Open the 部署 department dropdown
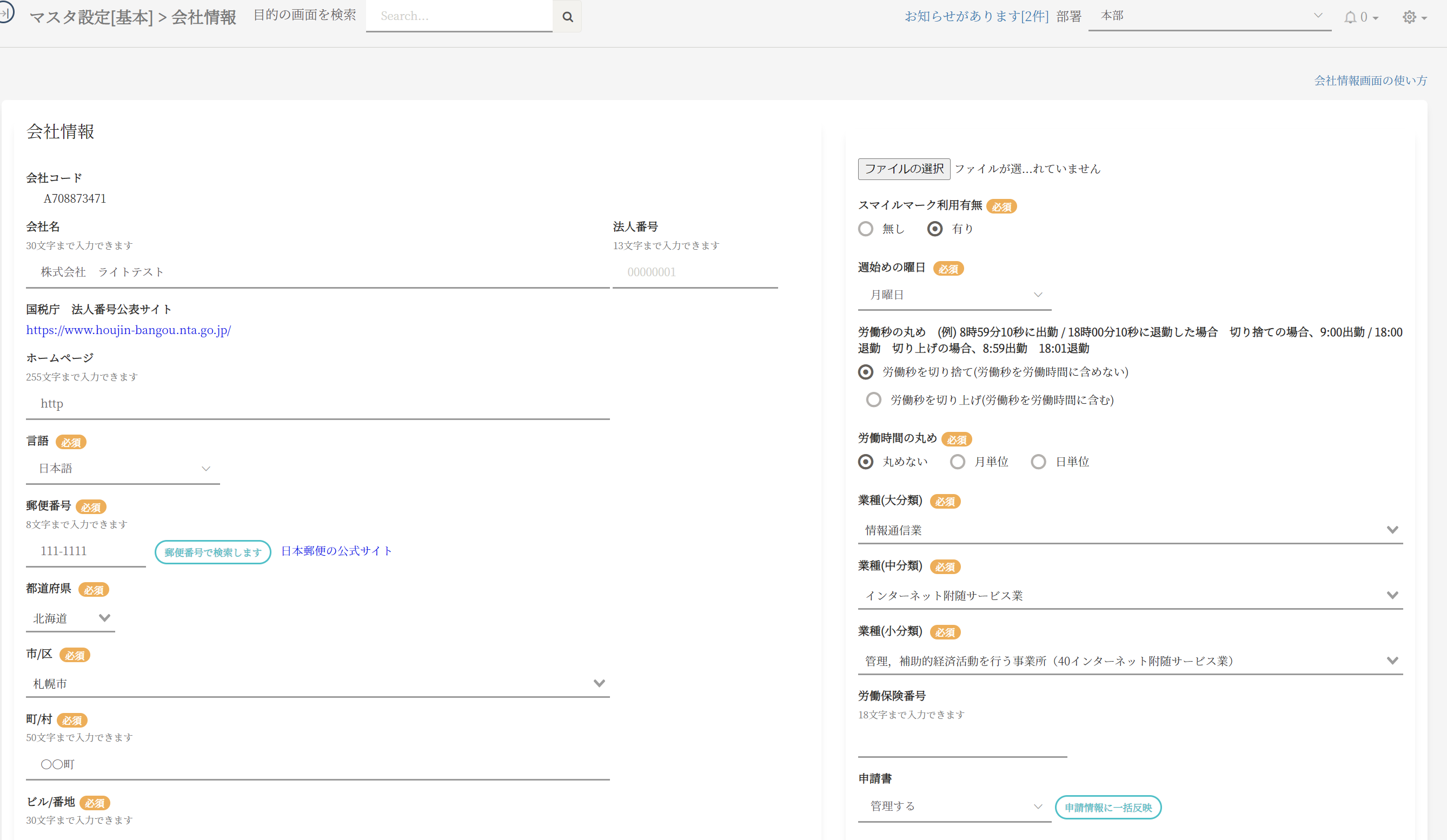The width and height of the screenshot is (1447, 840). click(x=1209, y=17)
